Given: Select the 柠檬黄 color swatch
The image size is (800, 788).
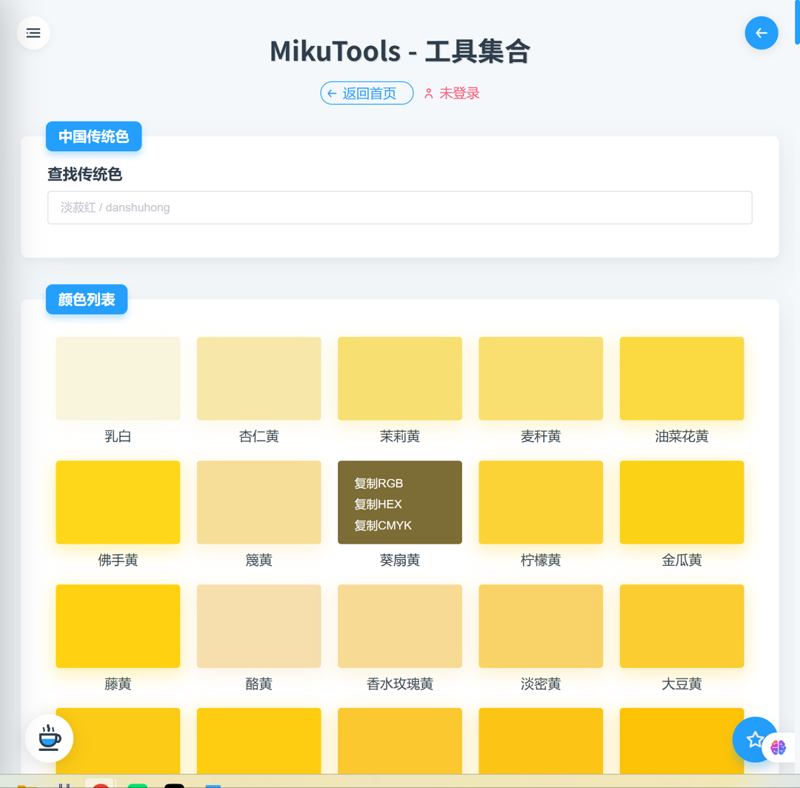Looking at the screenshot, I should tap(541, 502).
